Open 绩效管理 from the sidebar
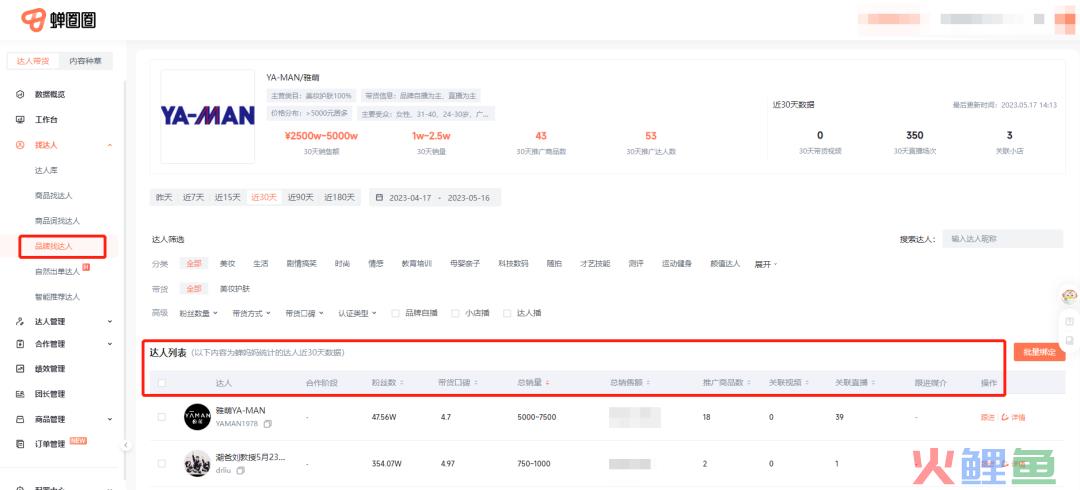Screen dimensions: 1080x490 pyautogui.click(x=50, y=369)
